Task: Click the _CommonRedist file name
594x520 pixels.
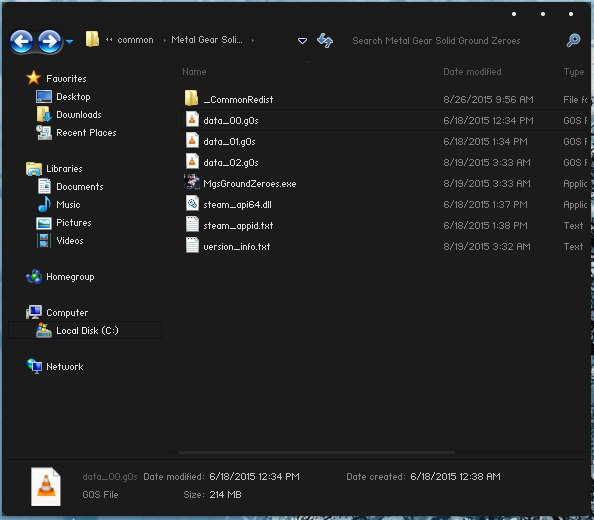Action: pos(238,100)
